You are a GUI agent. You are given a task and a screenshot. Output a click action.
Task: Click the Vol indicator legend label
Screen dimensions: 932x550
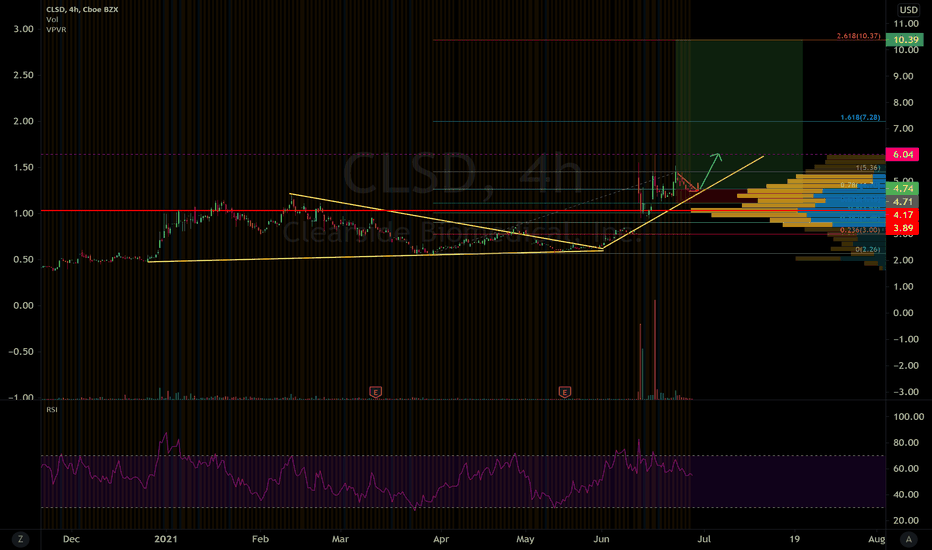click(52, 20)
